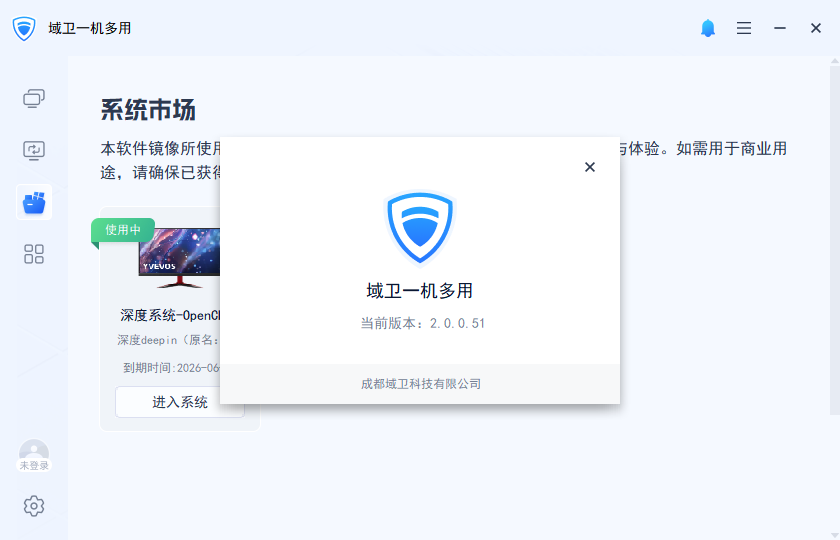The width and height of the screenshot is (840, 540).
Task: Click the notification bell icon
Action: 708,28
